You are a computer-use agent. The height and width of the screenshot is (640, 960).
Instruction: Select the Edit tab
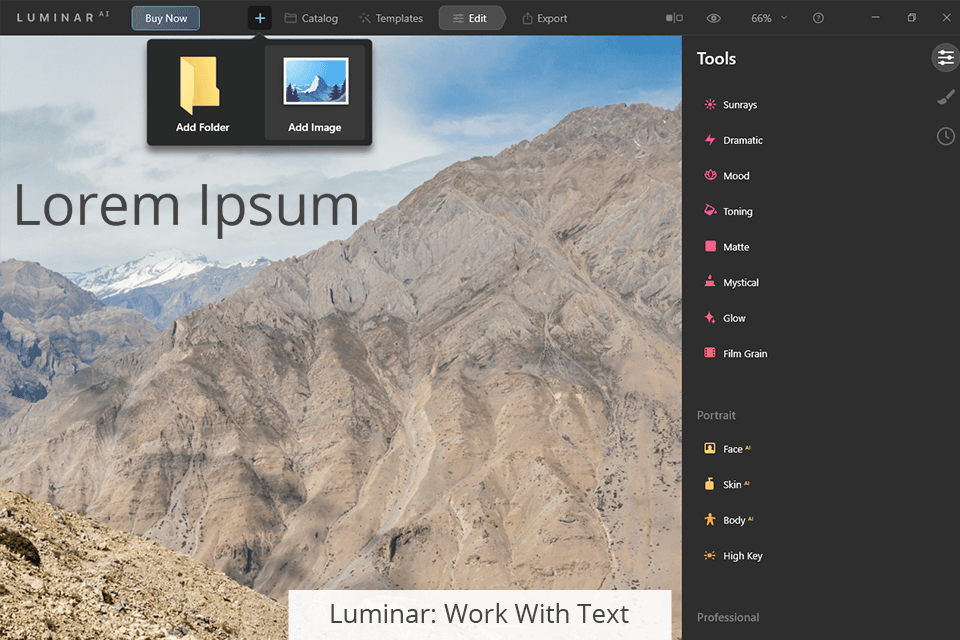coord(470,18)
